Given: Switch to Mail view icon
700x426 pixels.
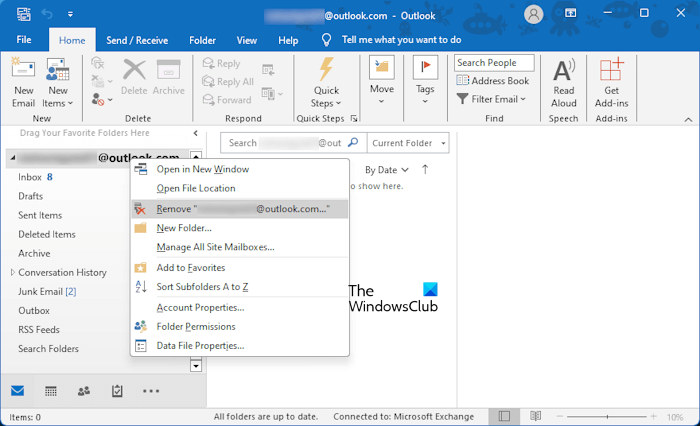Looking at the screenshot, I should click(x=17, y=391).
